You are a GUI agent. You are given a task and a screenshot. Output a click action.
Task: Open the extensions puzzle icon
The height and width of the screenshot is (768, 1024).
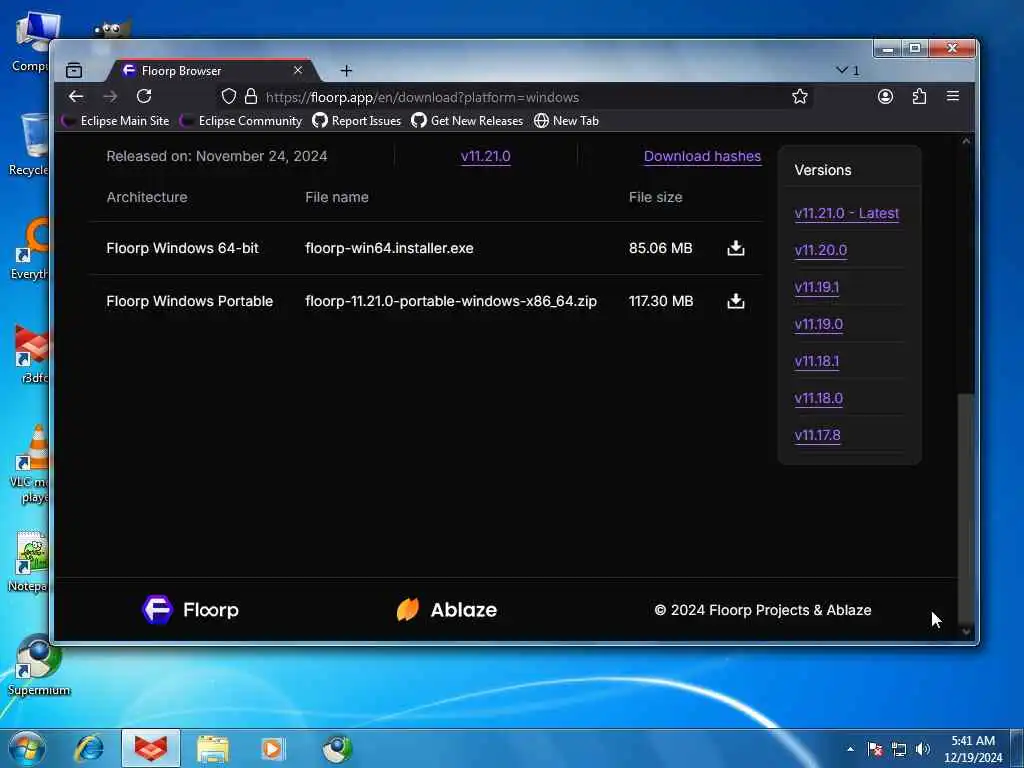(x=920, y=97)
